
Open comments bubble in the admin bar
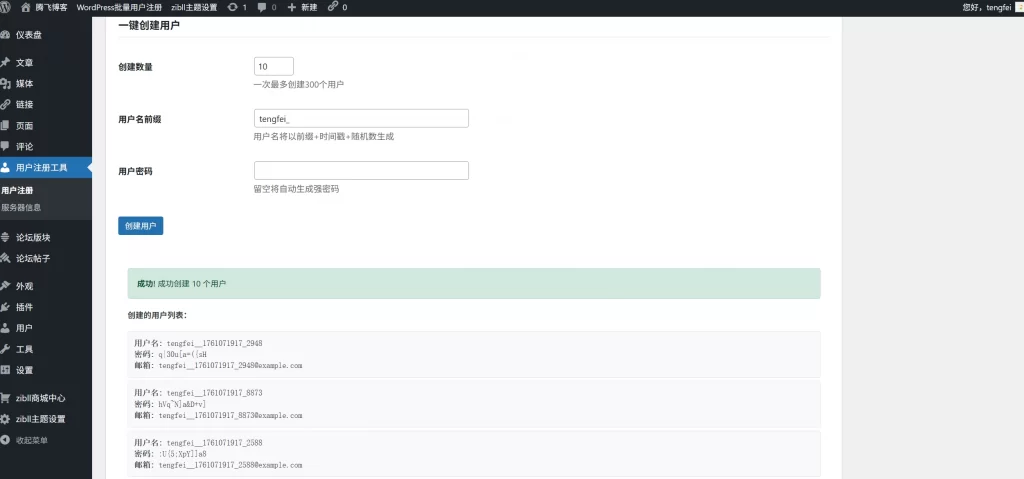pyautogui.click(x=266, y=7)
